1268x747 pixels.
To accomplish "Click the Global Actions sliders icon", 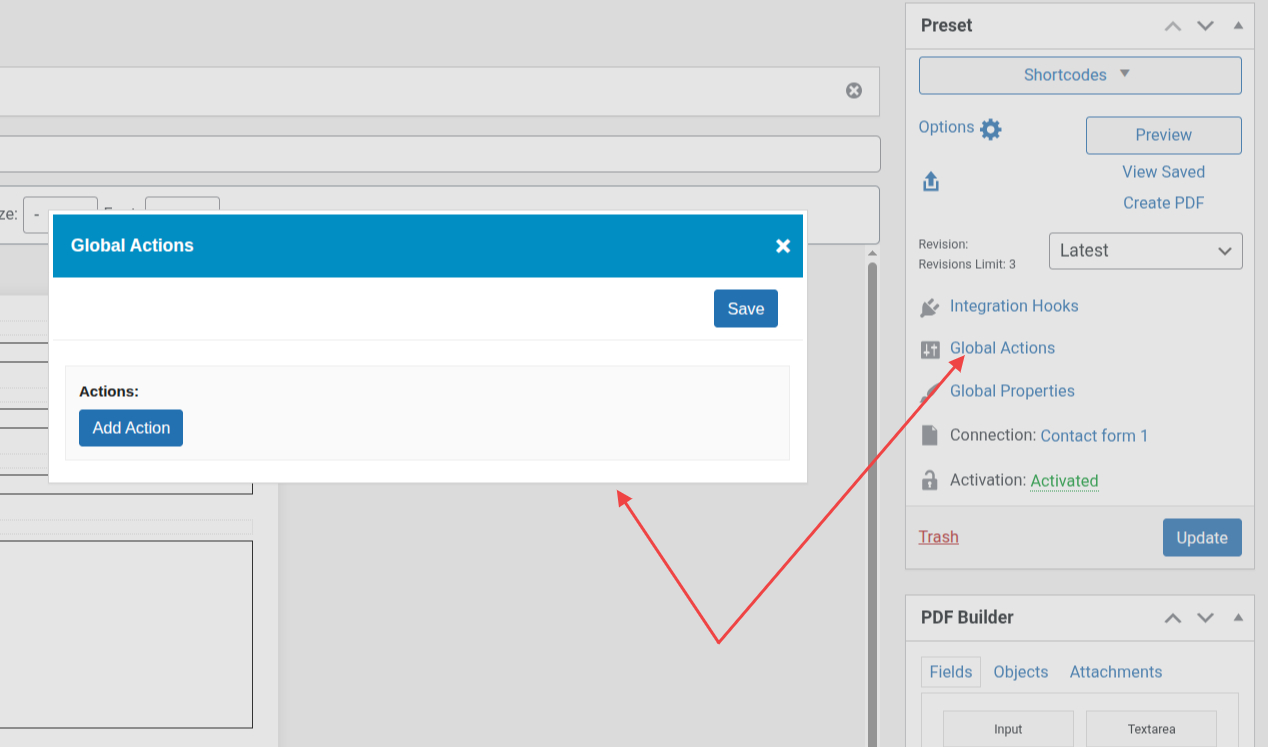I will click(930, 349).
